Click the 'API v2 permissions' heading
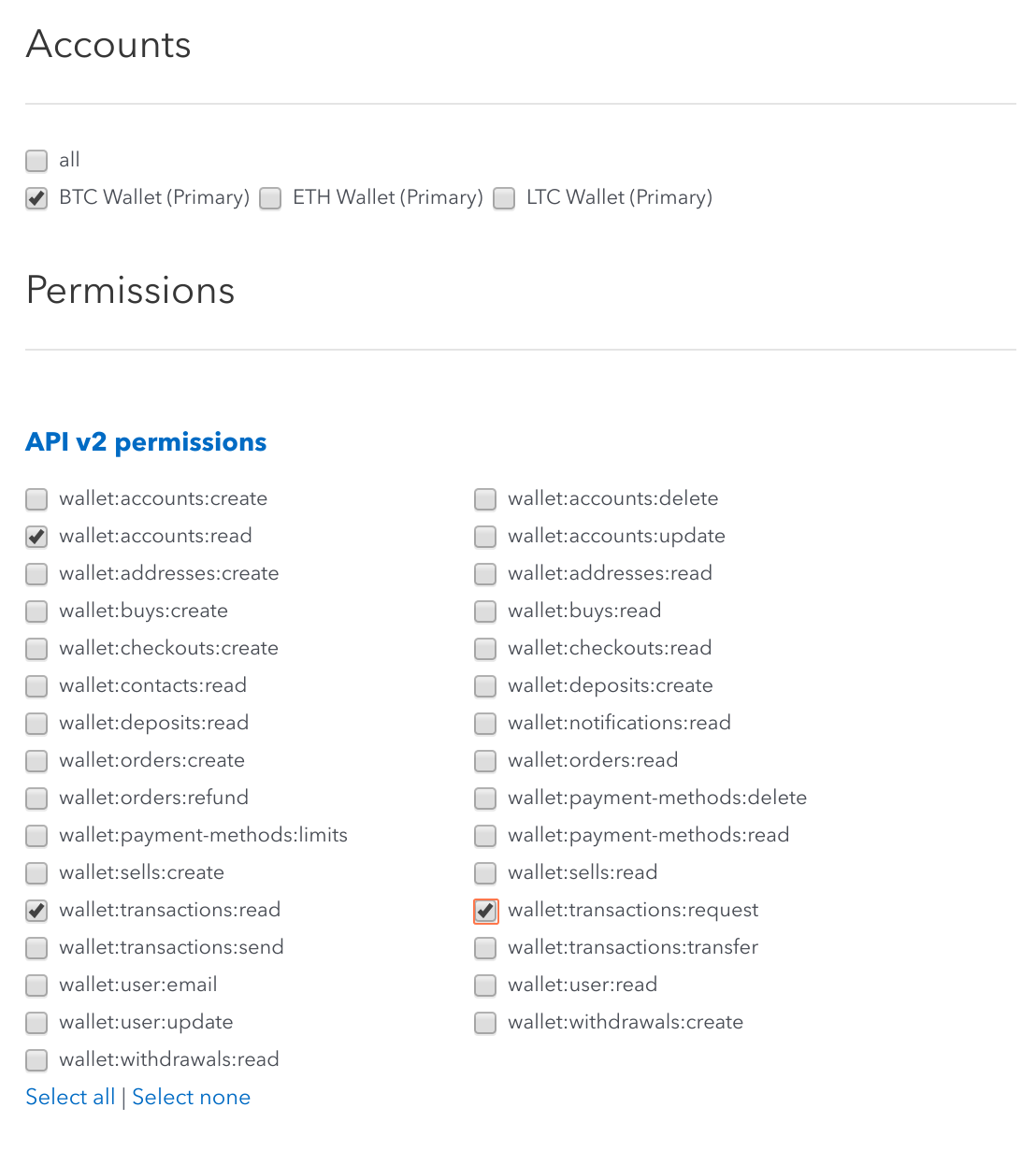The width and height of the screenshot is (1036, 1165). 146,441
